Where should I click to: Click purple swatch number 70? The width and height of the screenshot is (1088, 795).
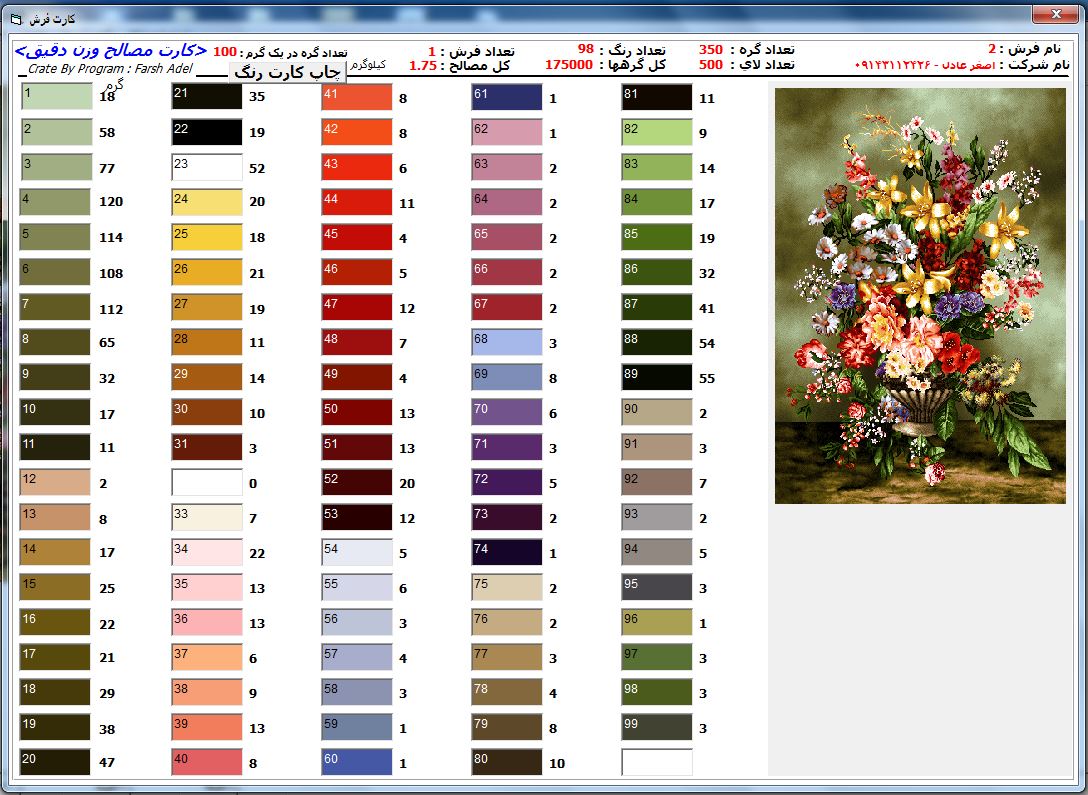click(x=507, y=412)
